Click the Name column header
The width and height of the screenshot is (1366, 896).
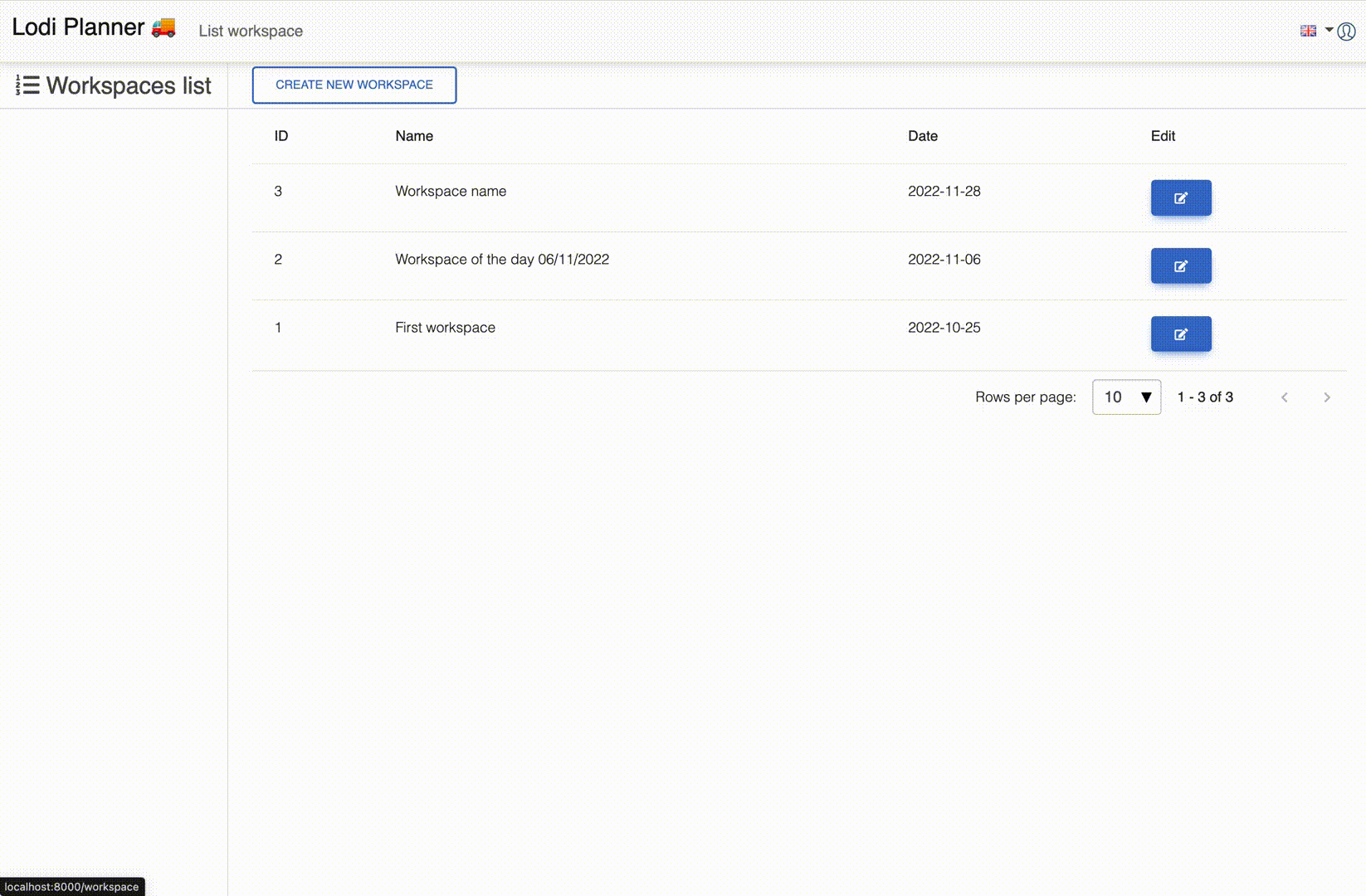coord(414,136)
